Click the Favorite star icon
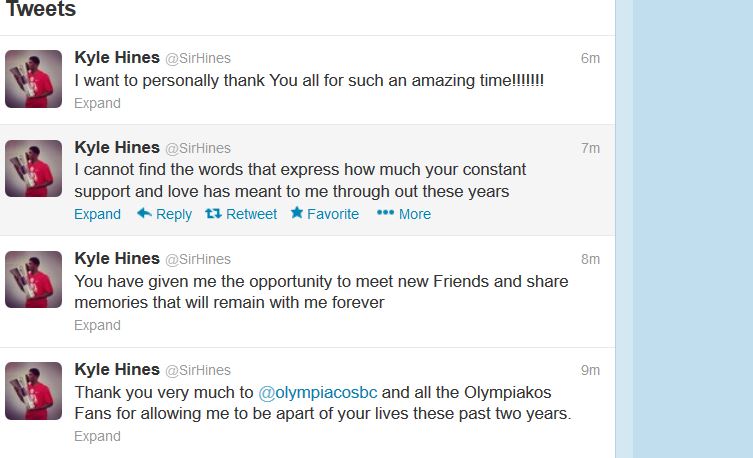This screenshot has width=753, height=458. pyautogui.click(x=297, y=213)
